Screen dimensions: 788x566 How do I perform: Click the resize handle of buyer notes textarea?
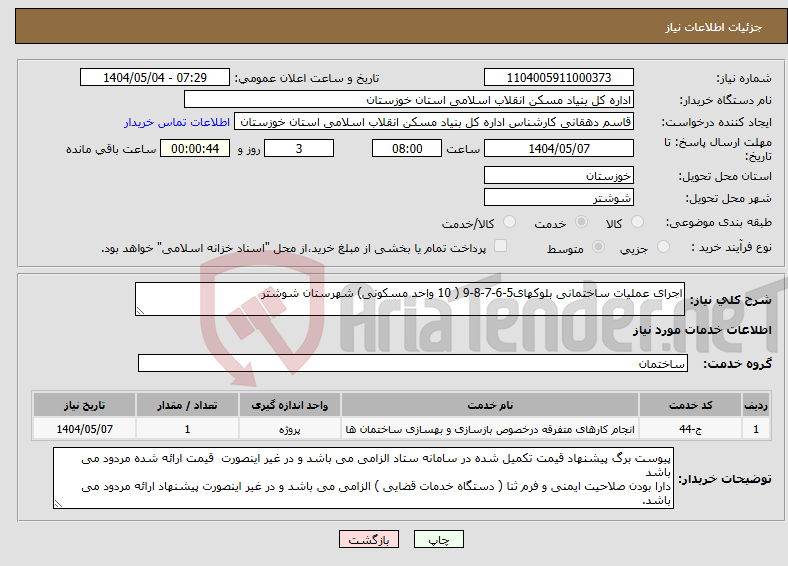tap(58, 504)
